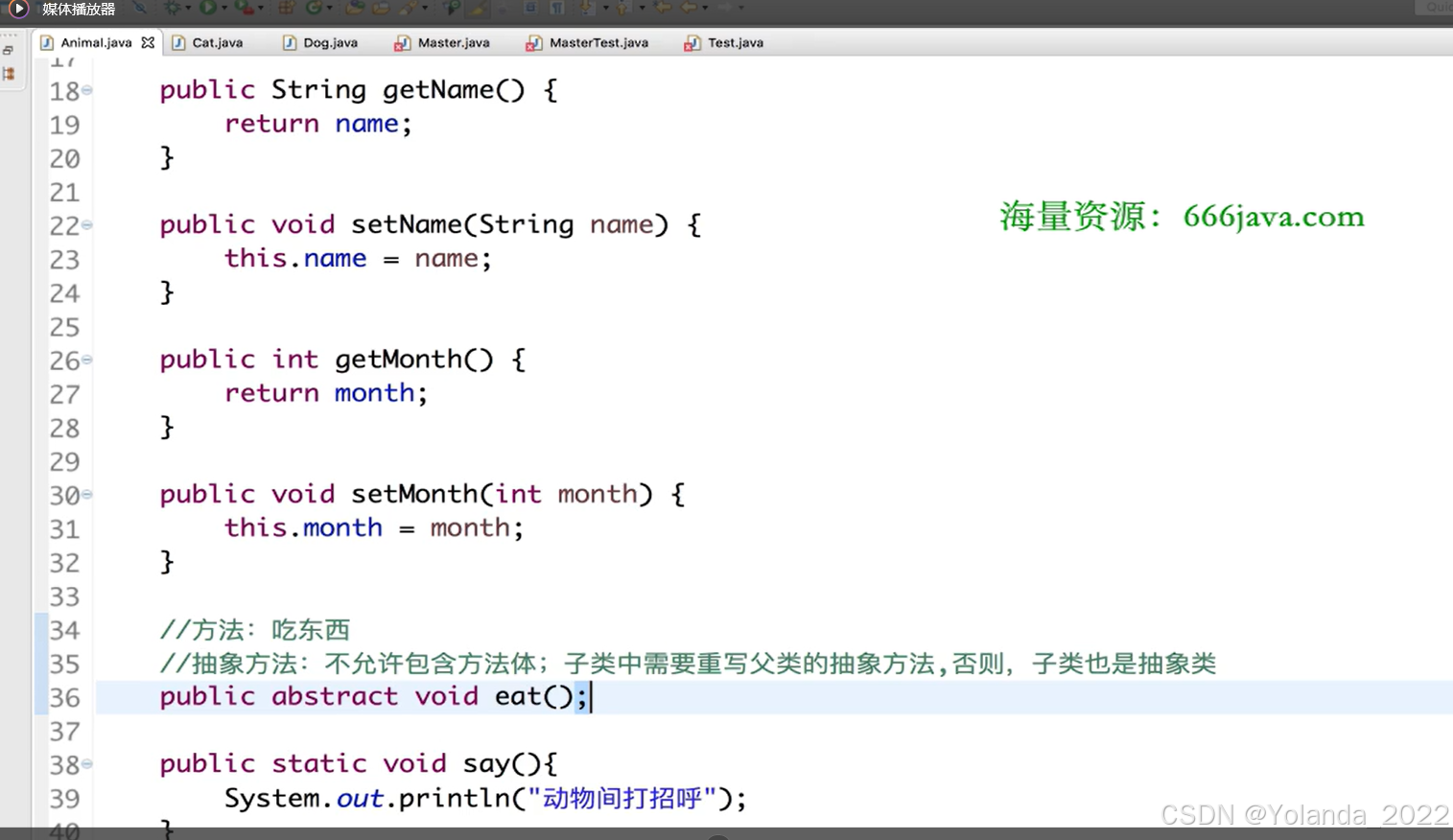Click 'int month' parameter on line 30

pyautogui.click(x=566, y=494)
